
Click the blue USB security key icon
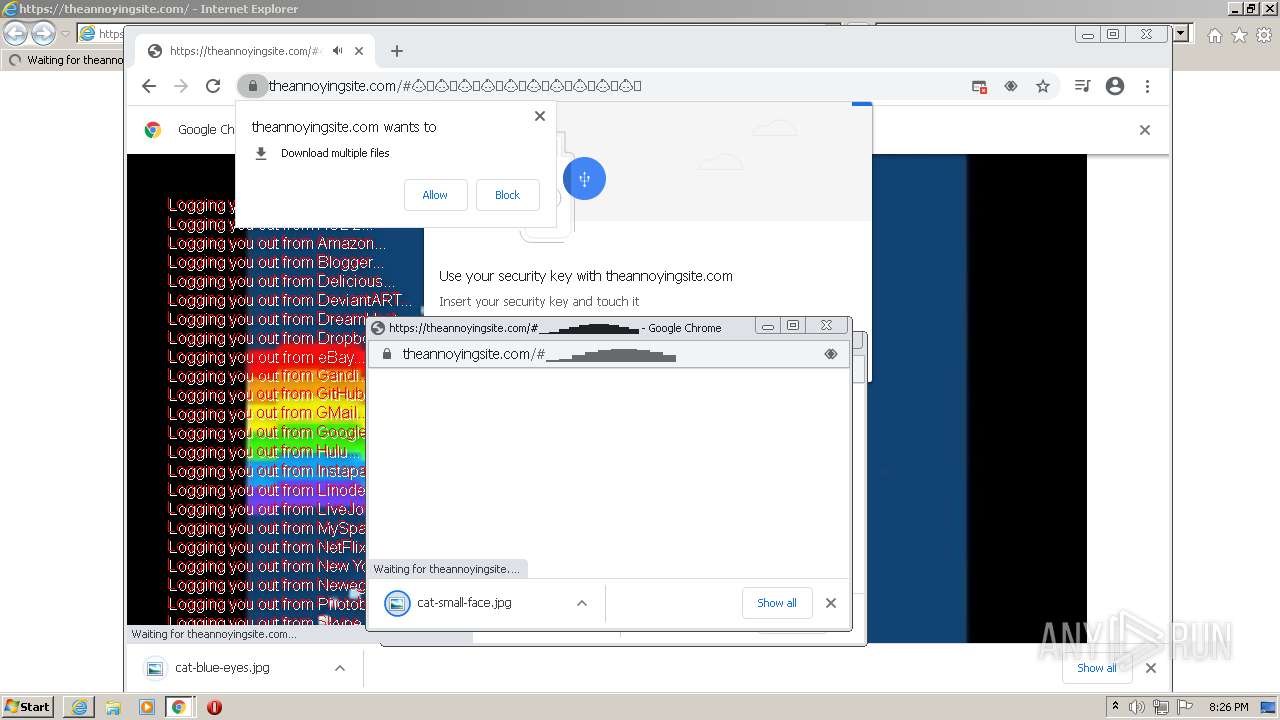click(584, 179)
